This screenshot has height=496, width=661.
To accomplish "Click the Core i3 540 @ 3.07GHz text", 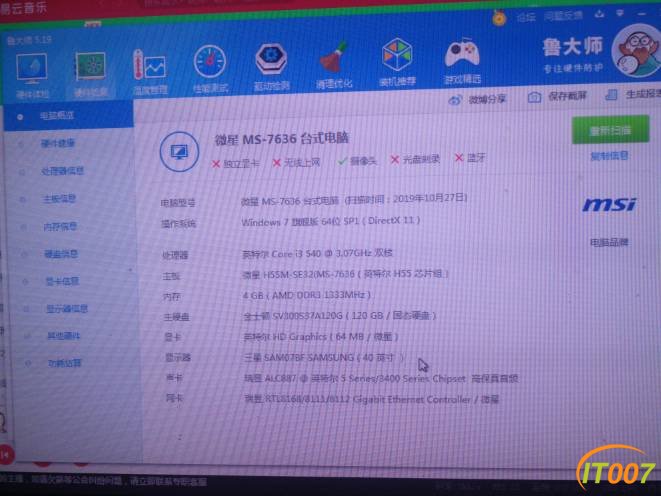I will pyautogui.click(x=318, y=253).
